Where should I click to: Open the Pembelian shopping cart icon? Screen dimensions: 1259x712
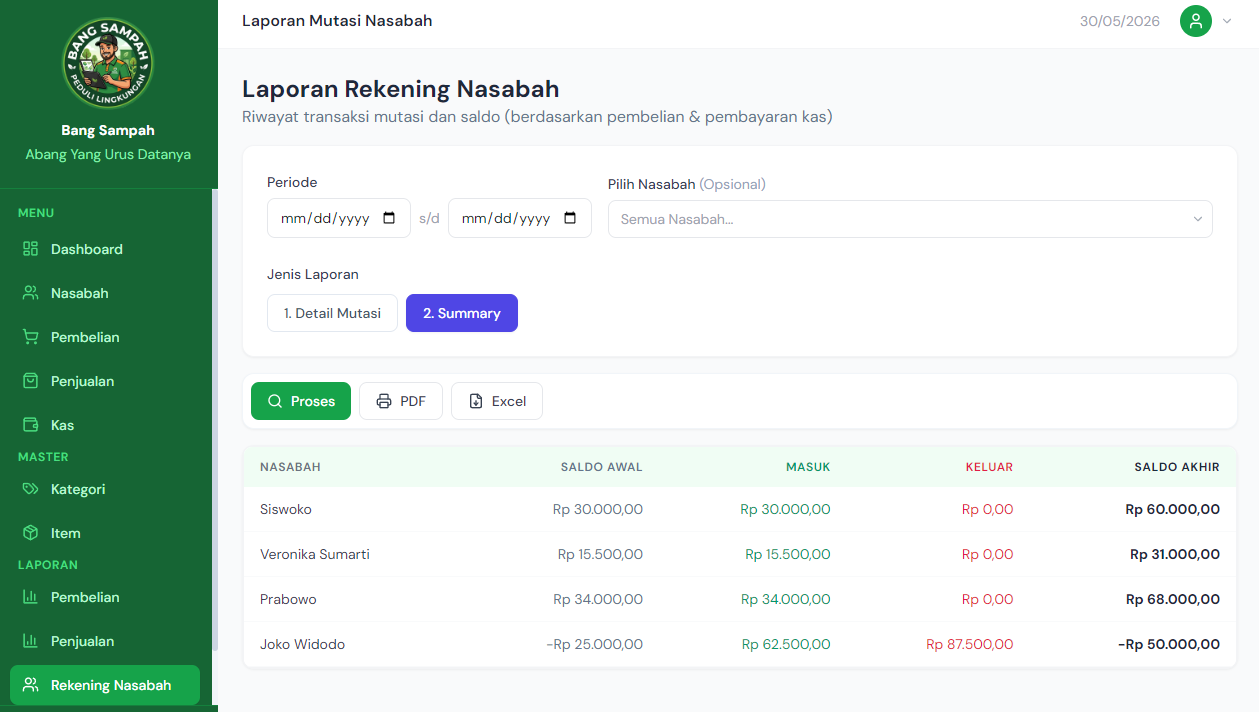point(30,337)
